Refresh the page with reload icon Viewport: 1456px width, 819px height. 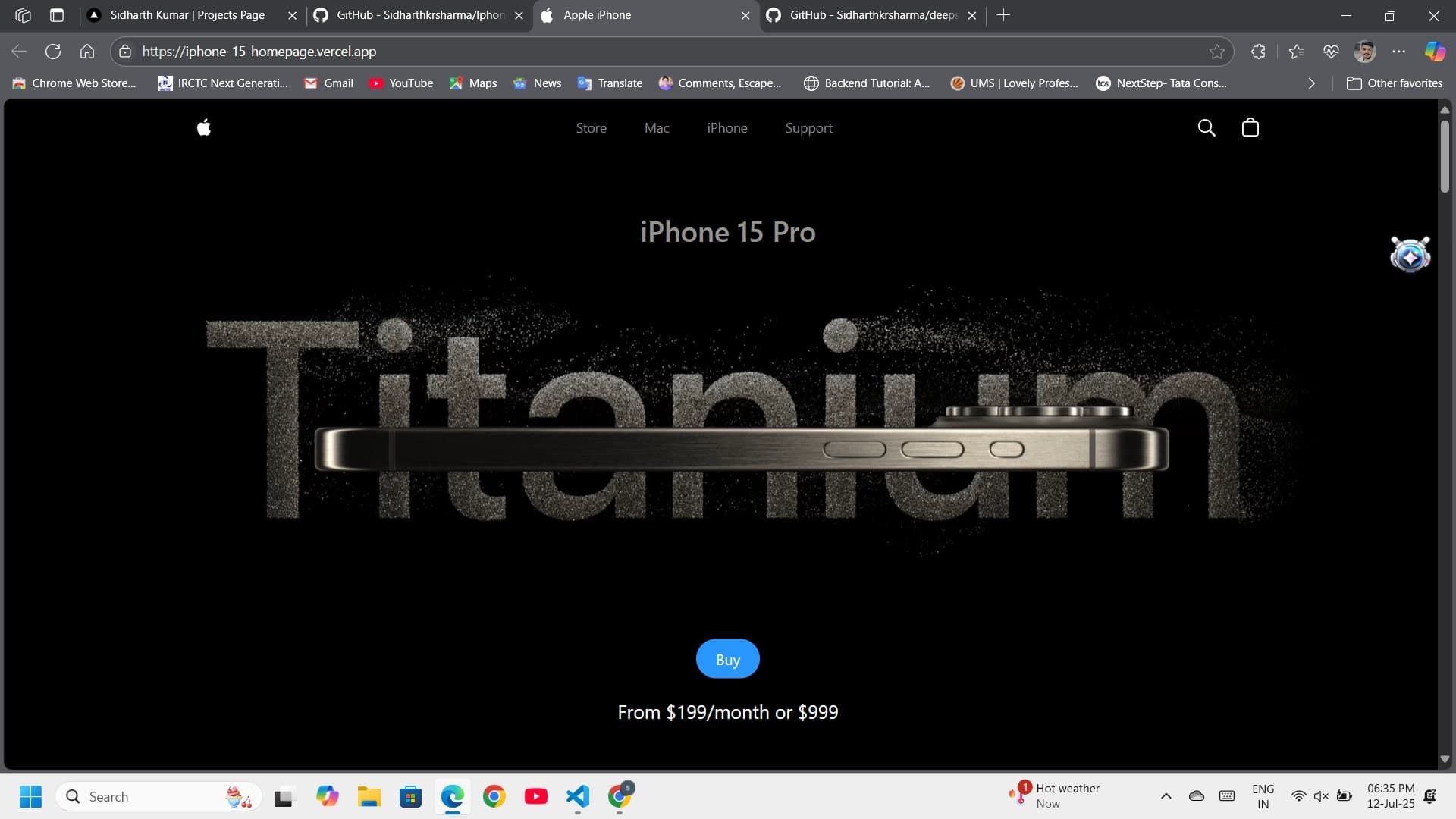tap(53, 52)
